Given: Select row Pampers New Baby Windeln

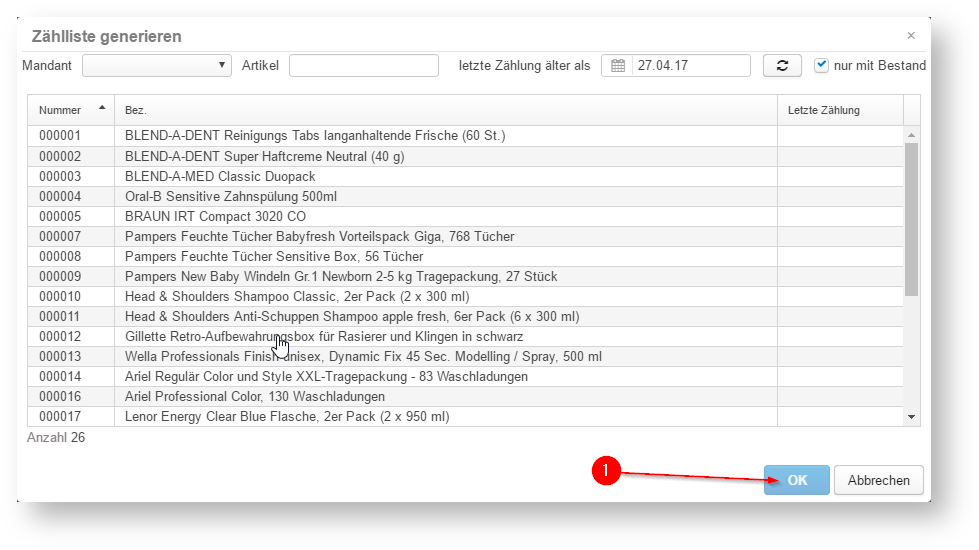Looking at the screenshot, I should (x=465, y=276).
